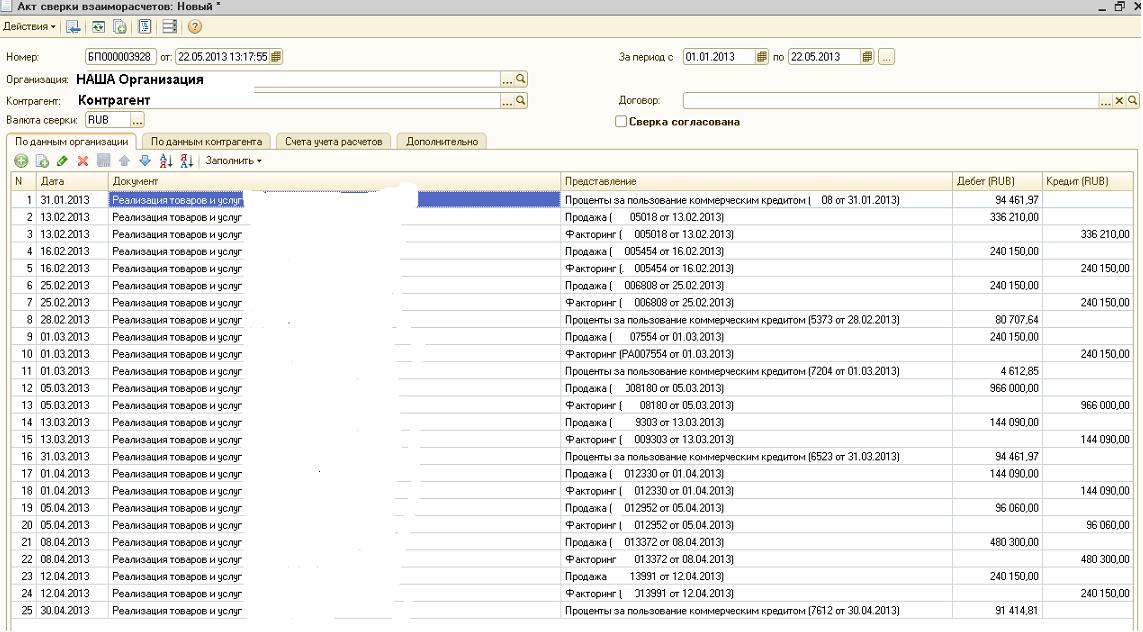Click the green add row icon
This screenshot has height=632, width=1143.
pyautogui.click(x=21, y=161)
